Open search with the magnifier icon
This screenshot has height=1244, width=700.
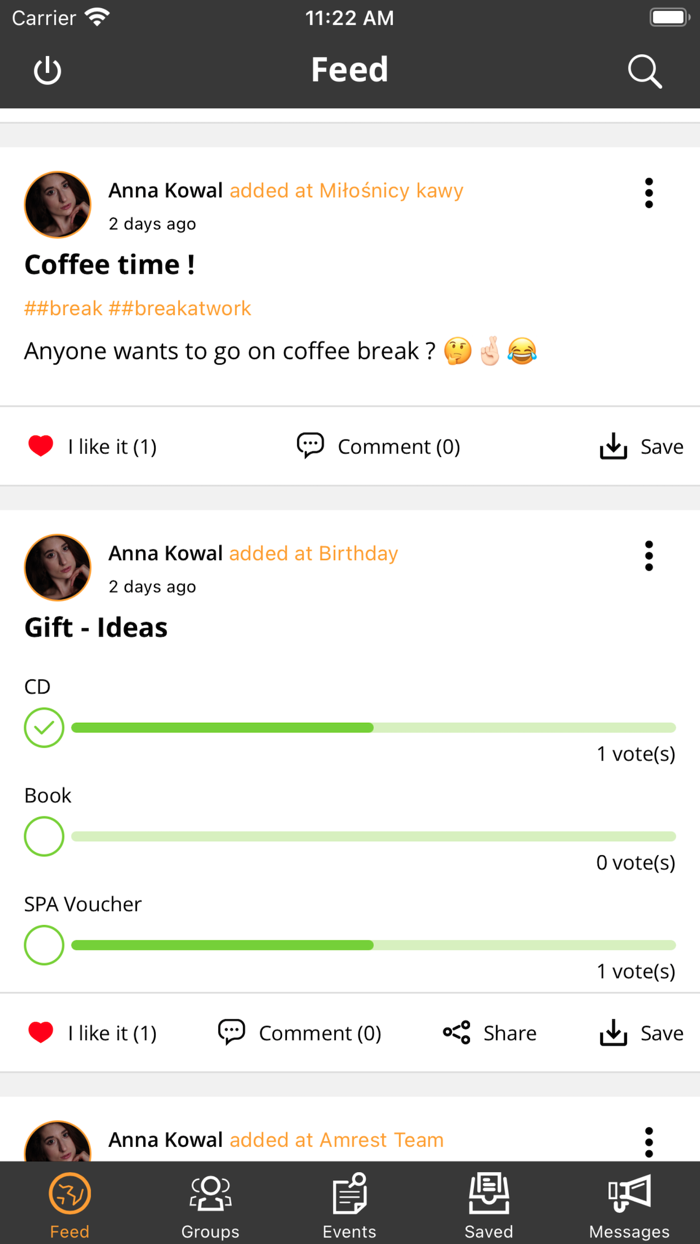644,71
